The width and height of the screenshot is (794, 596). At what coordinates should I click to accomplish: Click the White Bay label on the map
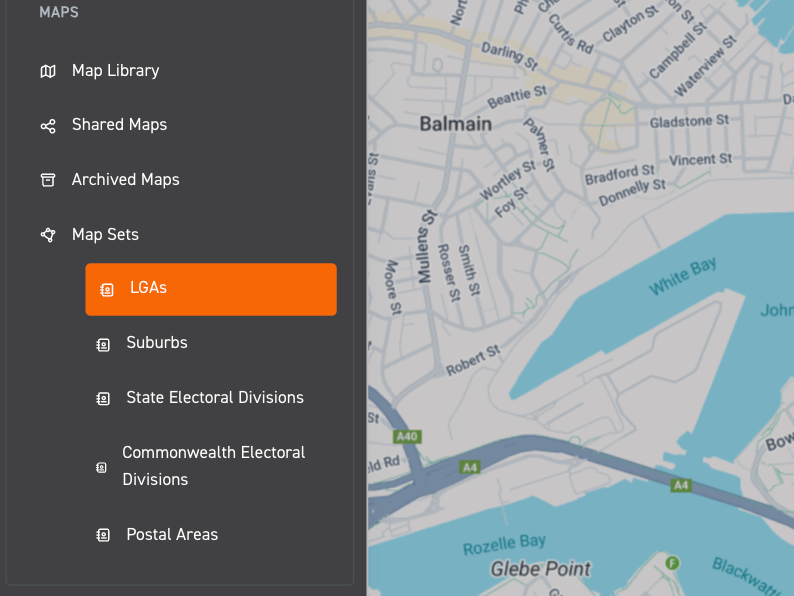tap(683, 275)
